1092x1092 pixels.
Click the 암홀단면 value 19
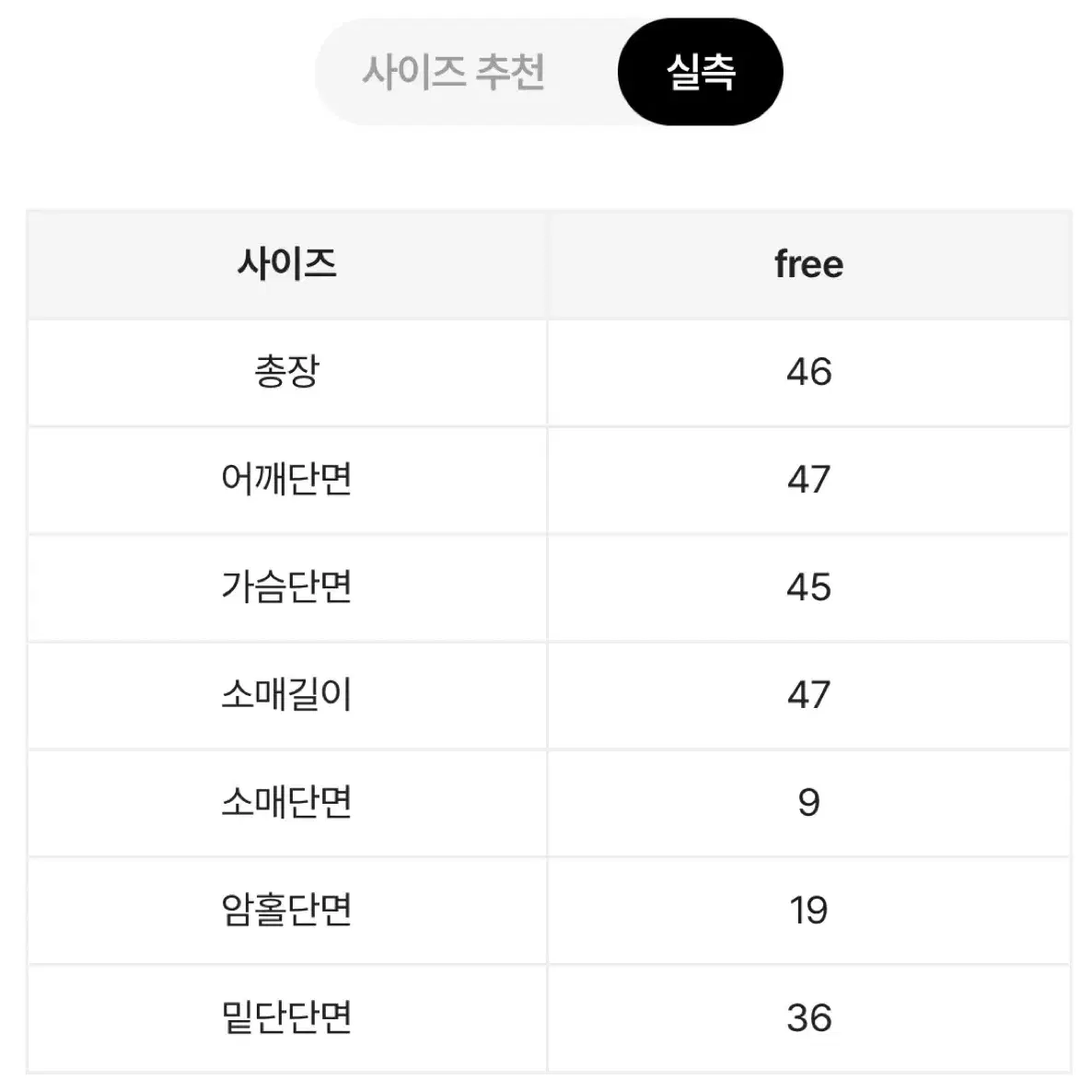(x=808, y=911)
